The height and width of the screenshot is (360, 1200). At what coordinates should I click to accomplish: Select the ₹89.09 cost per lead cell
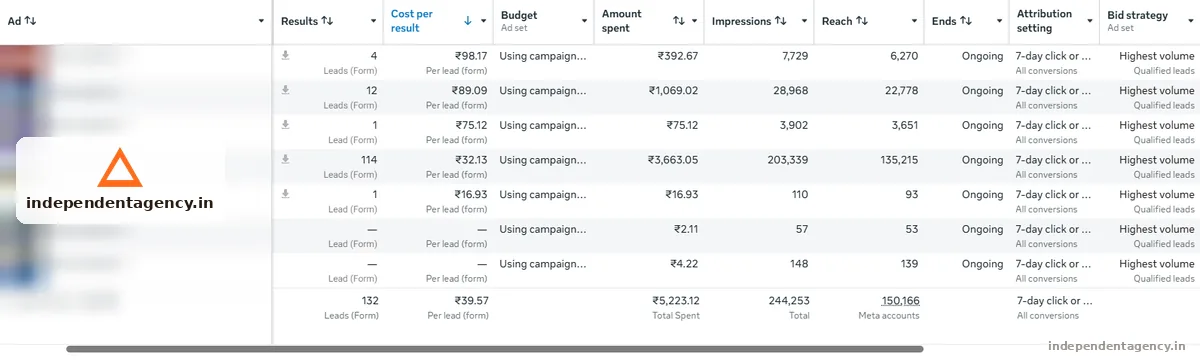click(469, 91)
